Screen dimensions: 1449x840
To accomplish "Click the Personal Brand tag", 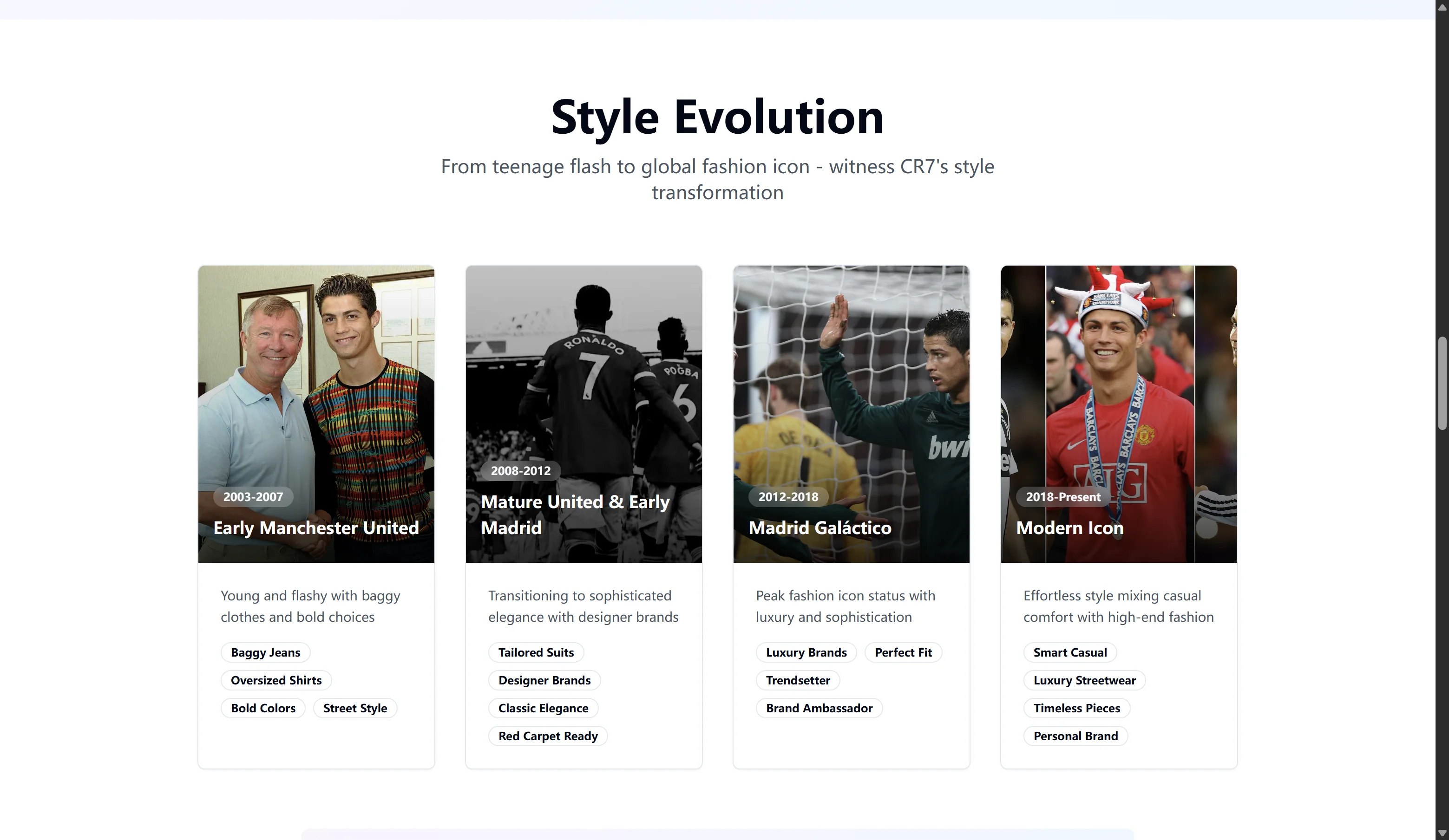I will 1075,736.
